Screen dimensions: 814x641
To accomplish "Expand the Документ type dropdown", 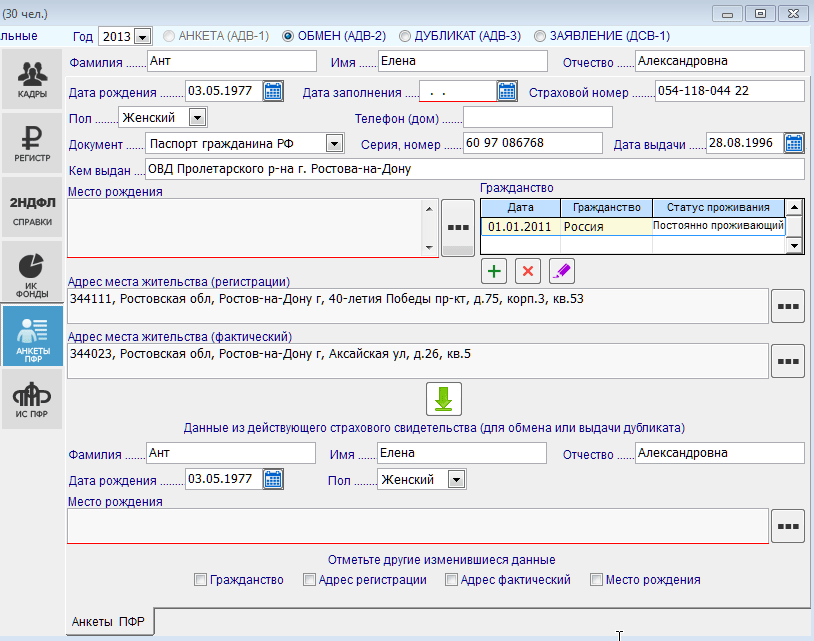I will point(335,143).
